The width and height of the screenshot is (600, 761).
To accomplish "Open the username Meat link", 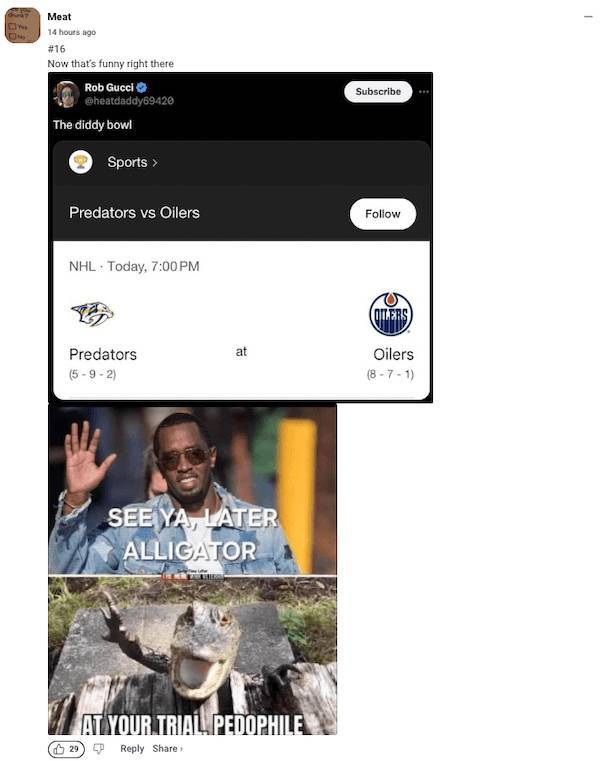I will click(x=59, y=17).
